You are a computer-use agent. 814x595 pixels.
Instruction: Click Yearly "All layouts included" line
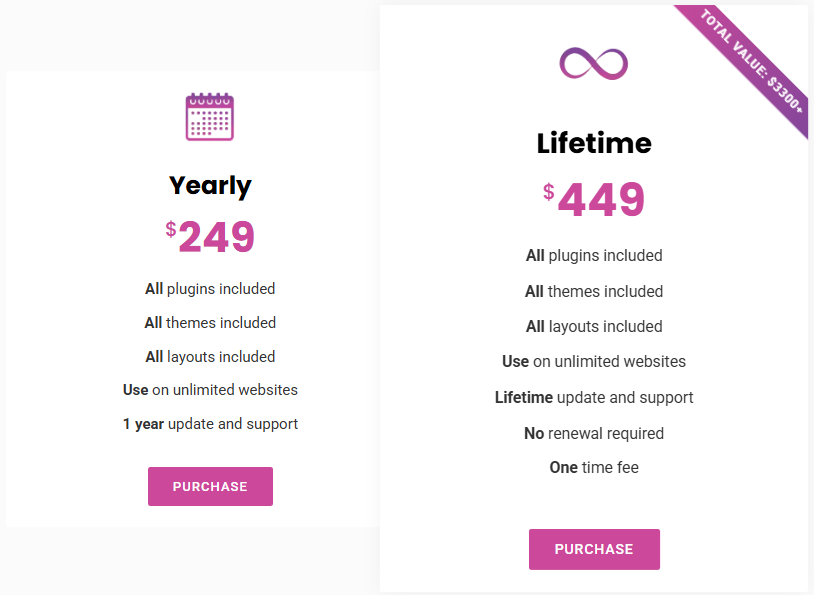click(x=210, y=357)
